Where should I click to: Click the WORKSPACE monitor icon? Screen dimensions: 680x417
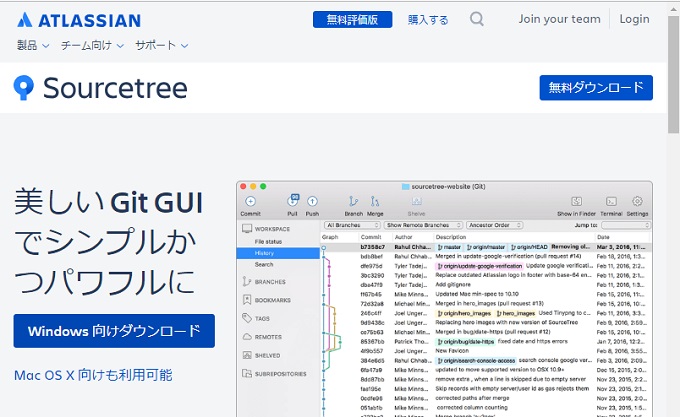pos(247,228)
